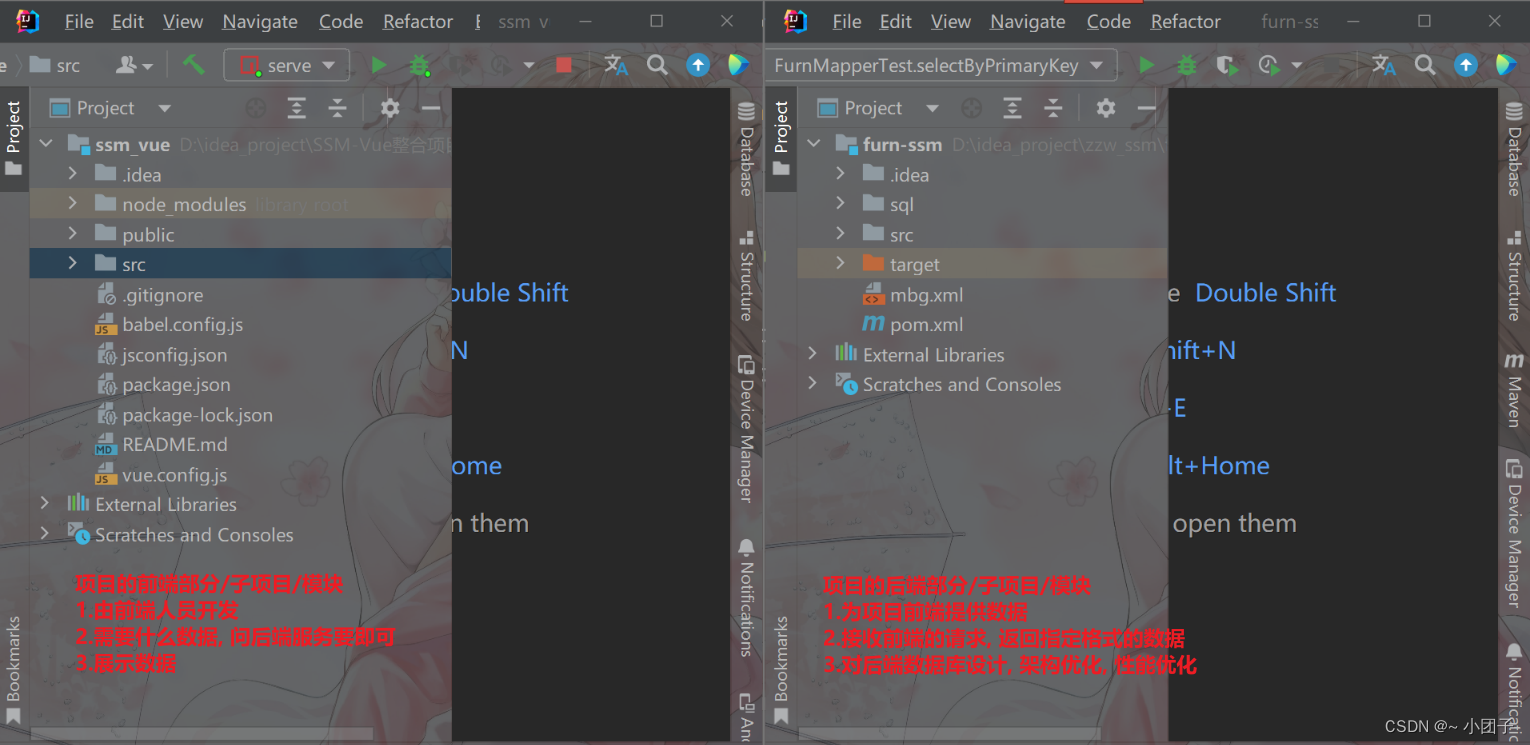Open Search Everywhere magnifier in furn-ssm window
The width and height of the screenshot is (1530, 745).
click(x=1425, y=65)
